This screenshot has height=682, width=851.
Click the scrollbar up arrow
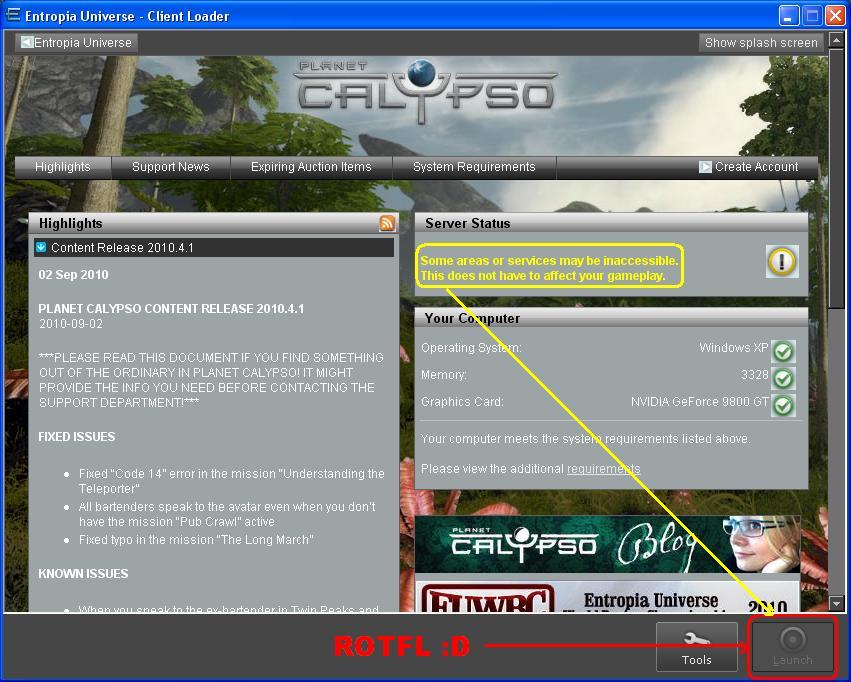pos(836,40)
